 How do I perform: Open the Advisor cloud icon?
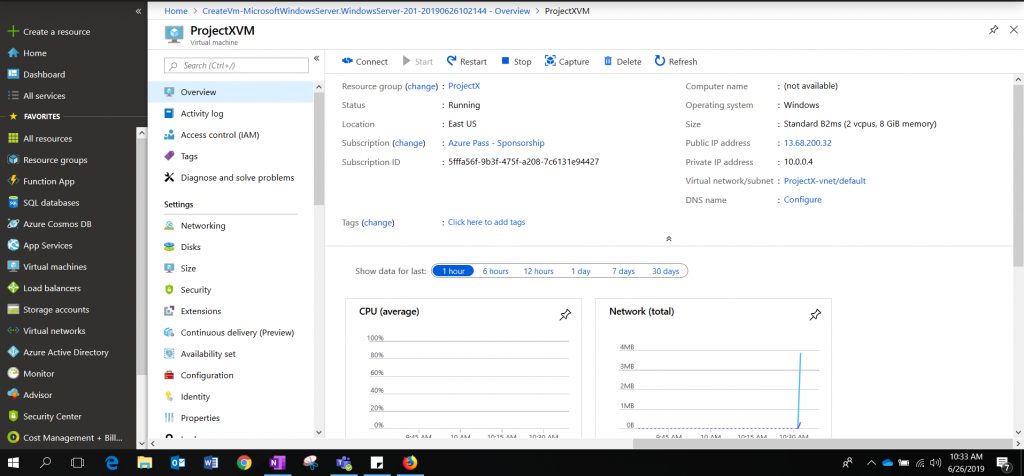12,395
